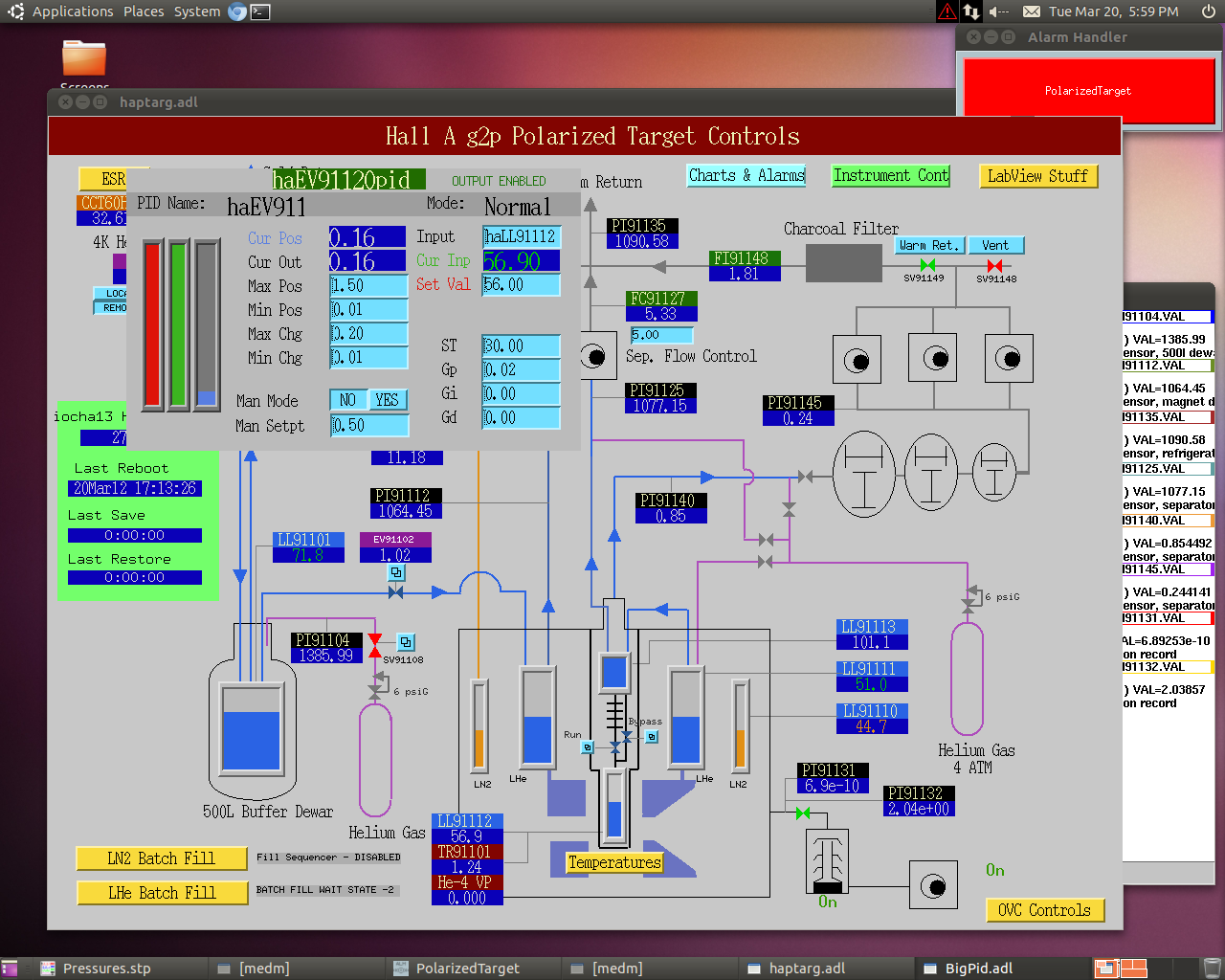The height and width of the screenshot is (980, 1225).
Task: Click LL91113 readout value 101.1
Action: 872,642
